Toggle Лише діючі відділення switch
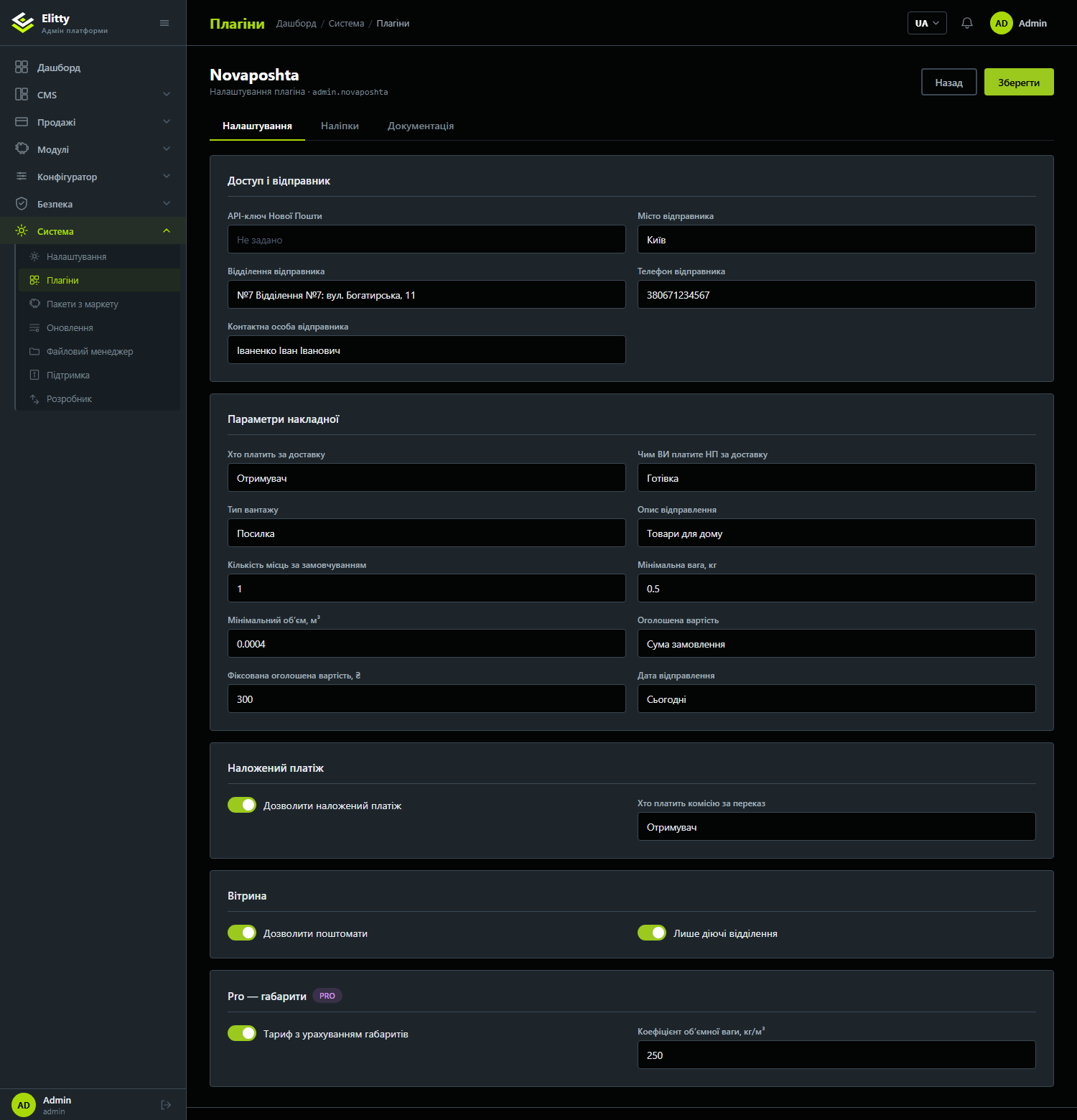This screenshot has height=1120, width=1077. [x=652, y=933]
